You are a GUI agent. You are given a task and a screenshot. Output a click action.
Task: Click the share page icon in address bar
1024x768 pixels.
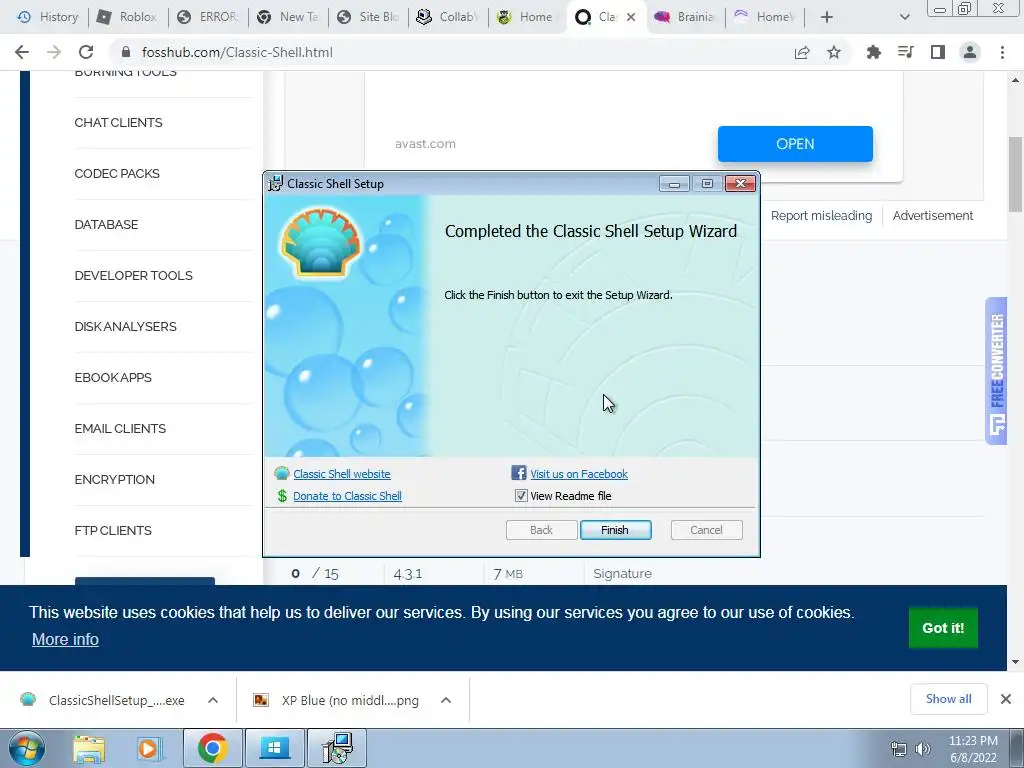point(802,52)
